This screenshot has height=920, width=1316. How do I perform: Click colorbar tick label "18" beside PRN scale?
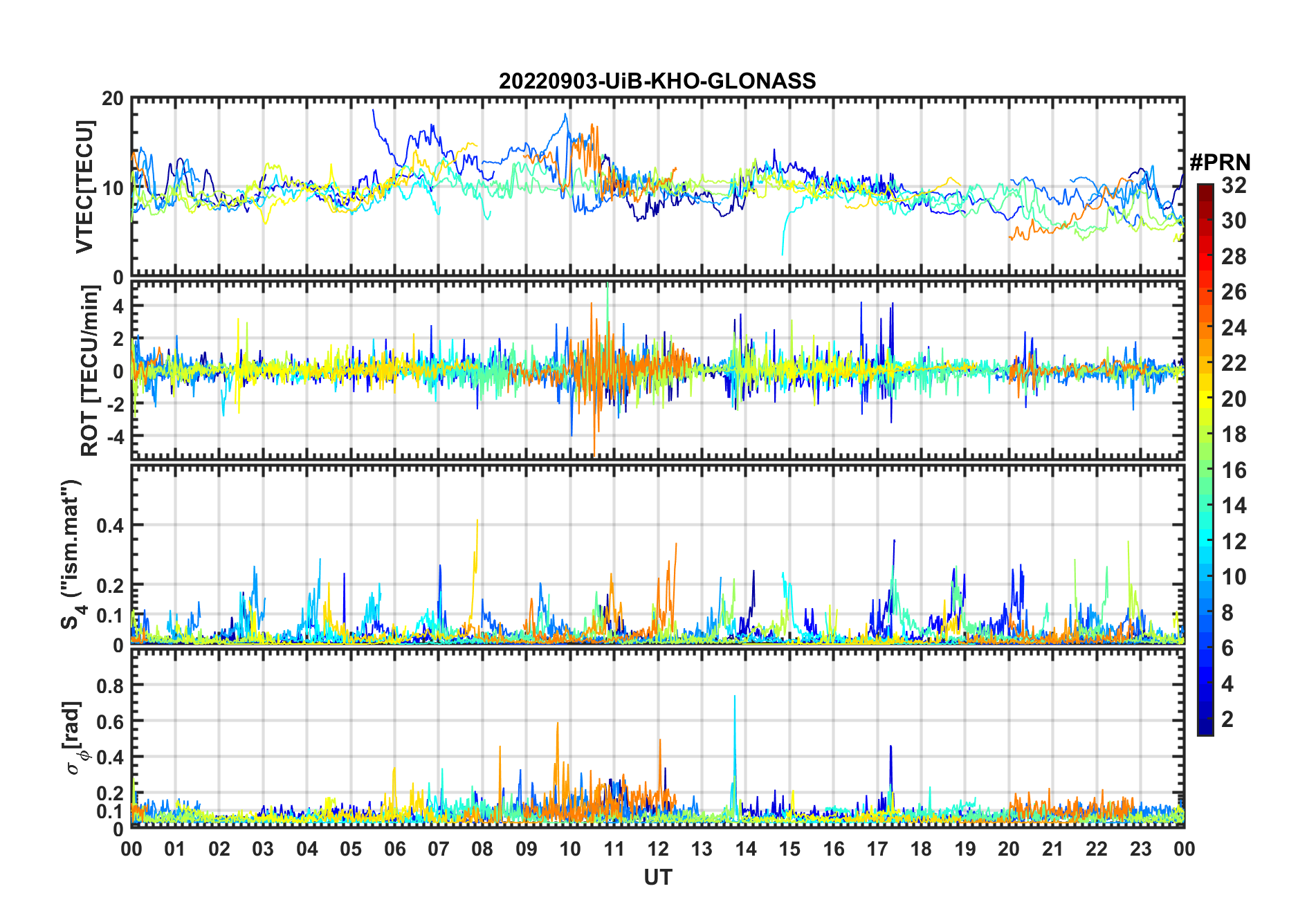(x=1234, y=434)
